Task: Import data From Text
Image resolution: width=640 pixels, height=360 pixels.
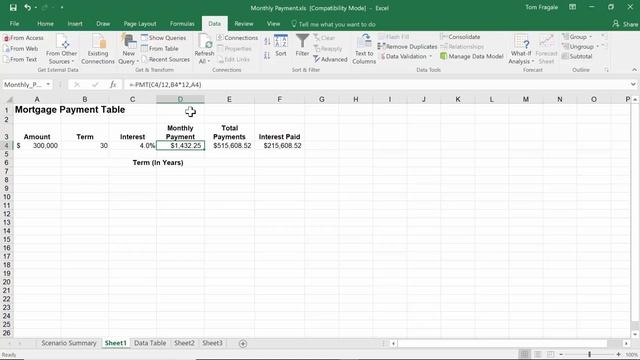Action: click(20, 59)
